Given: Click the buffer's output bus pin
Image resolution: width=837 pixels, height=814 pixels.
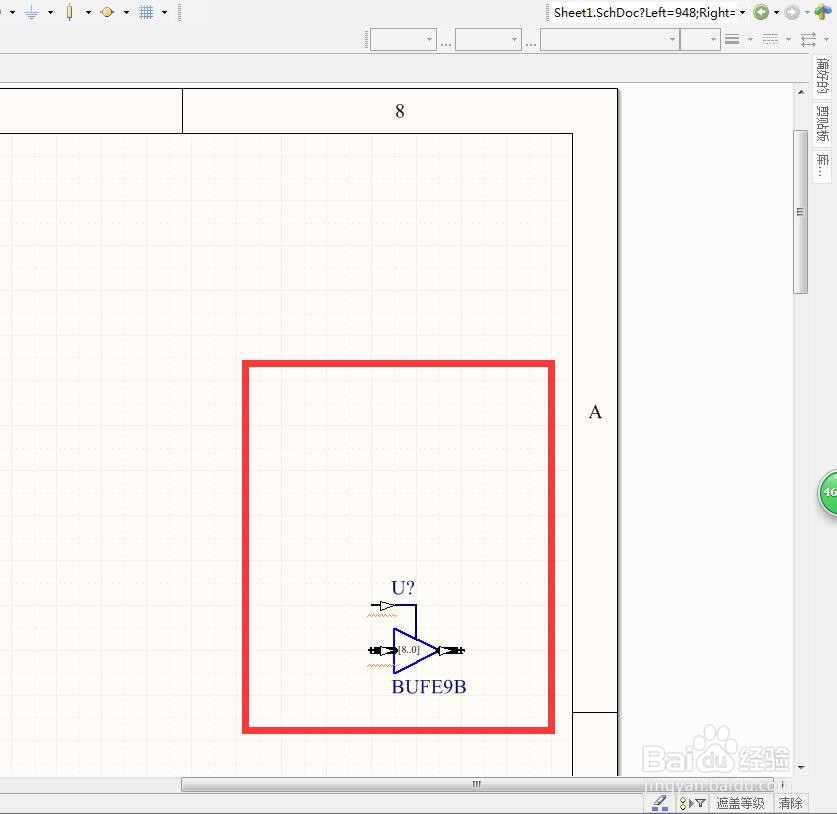Looking at the screenshot, I should [452, 650].
